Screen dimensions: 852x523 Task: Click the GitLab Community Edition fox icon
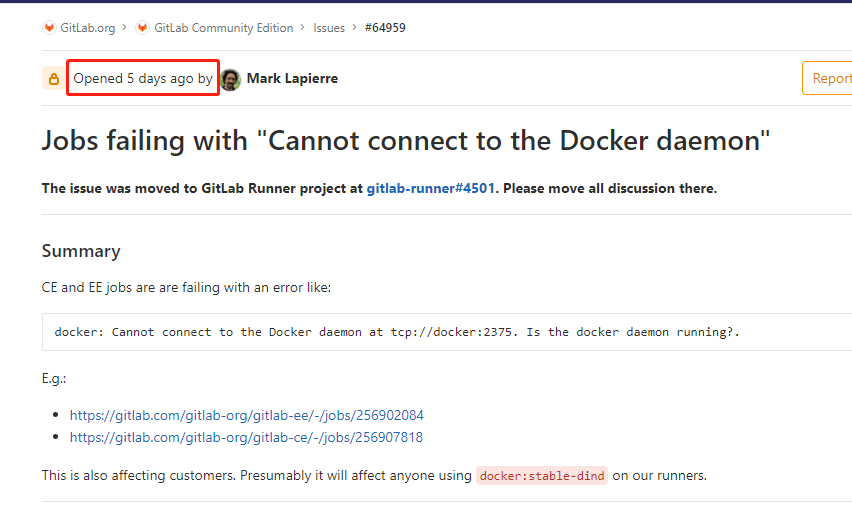(x=142, y=28)
